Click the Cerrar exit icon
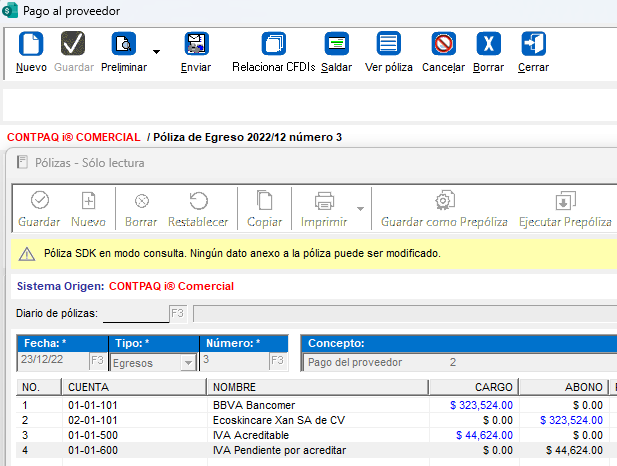Image resolution: width=617 pixels, height=466 pixels. click(x=533, y=45)
